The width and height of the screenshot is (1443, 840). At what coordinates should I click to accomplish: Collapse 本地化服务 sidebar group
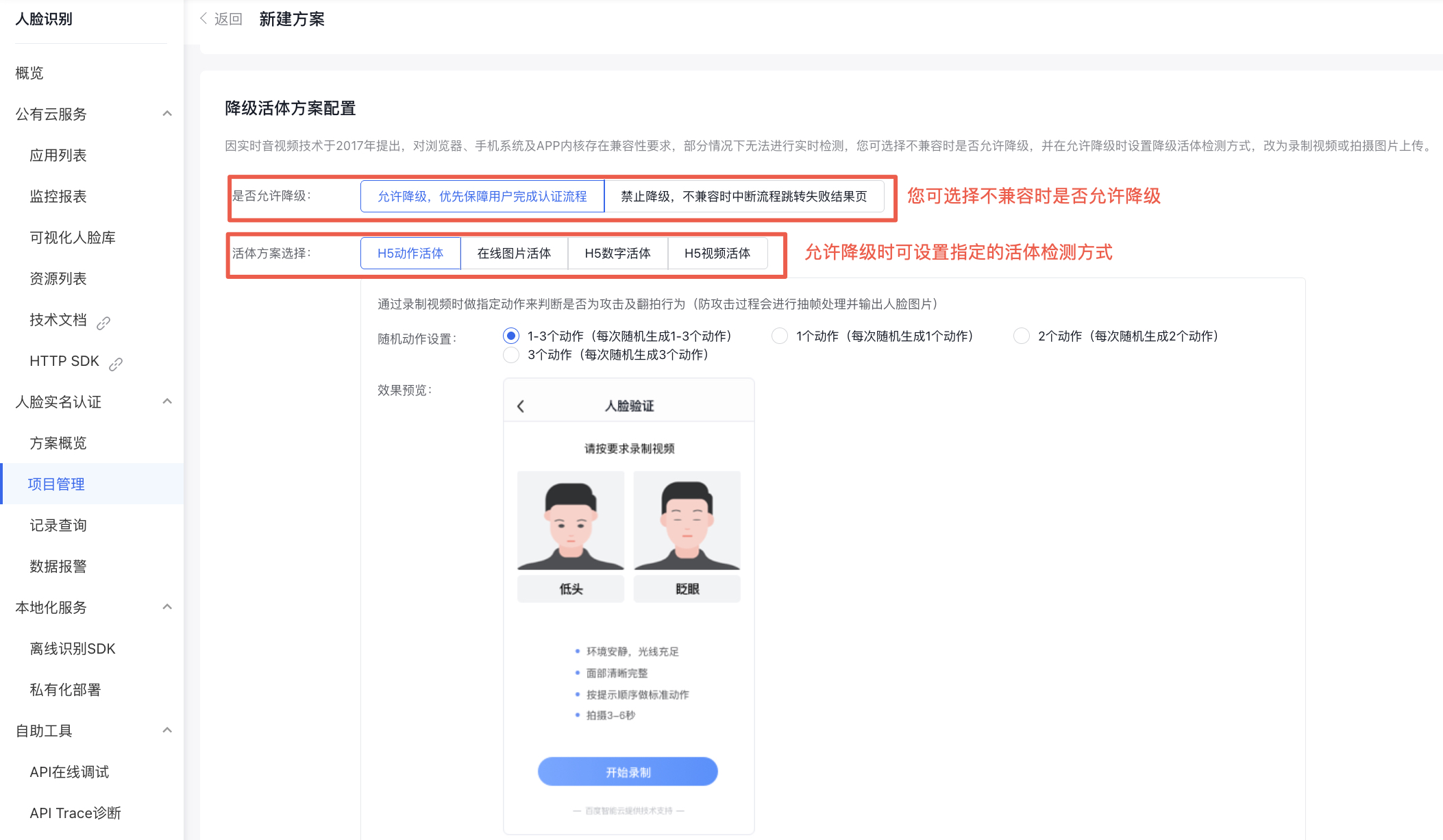[167, 607]
